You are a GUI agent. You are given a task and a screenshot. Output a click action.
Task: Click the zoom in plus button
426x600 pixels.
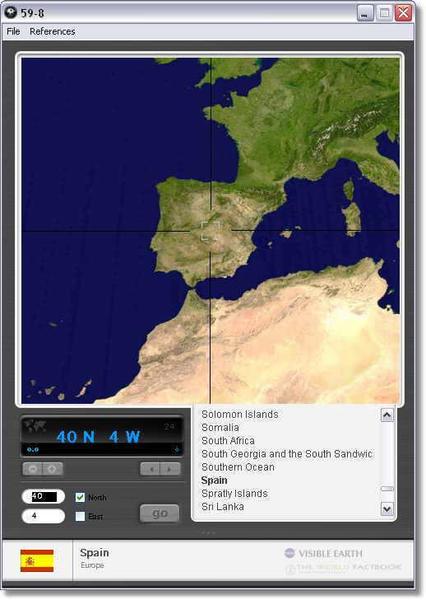[52, 469]
